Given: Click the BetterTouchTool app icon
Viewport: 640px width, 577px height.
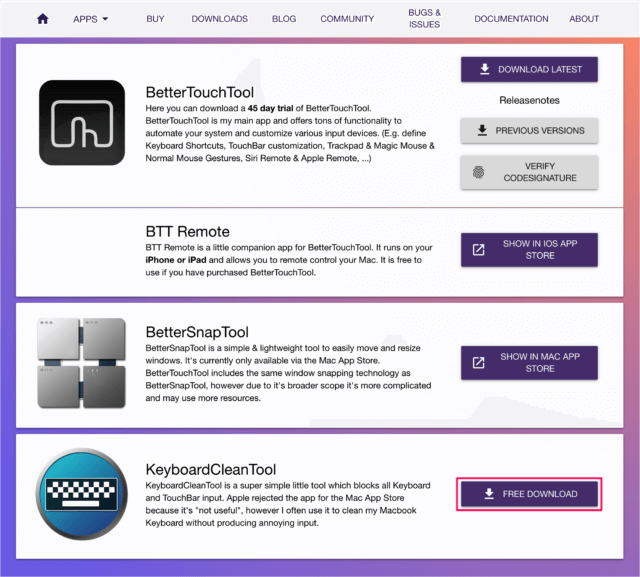Looking at the screenshot, I should [x=82, y=123].
